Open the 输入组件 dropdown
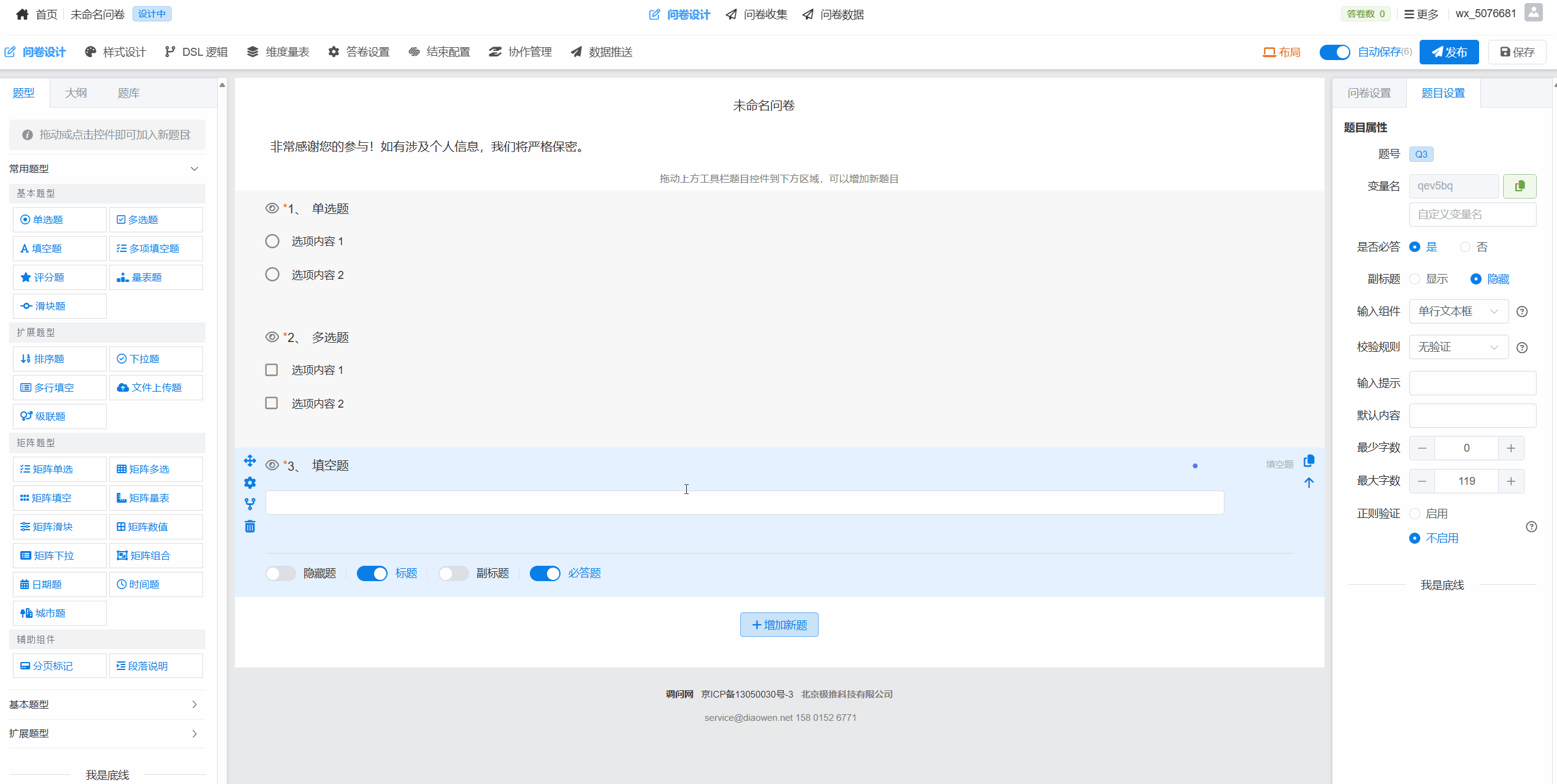Viewport: 1557px width, 784px height. coord(1458,311)
